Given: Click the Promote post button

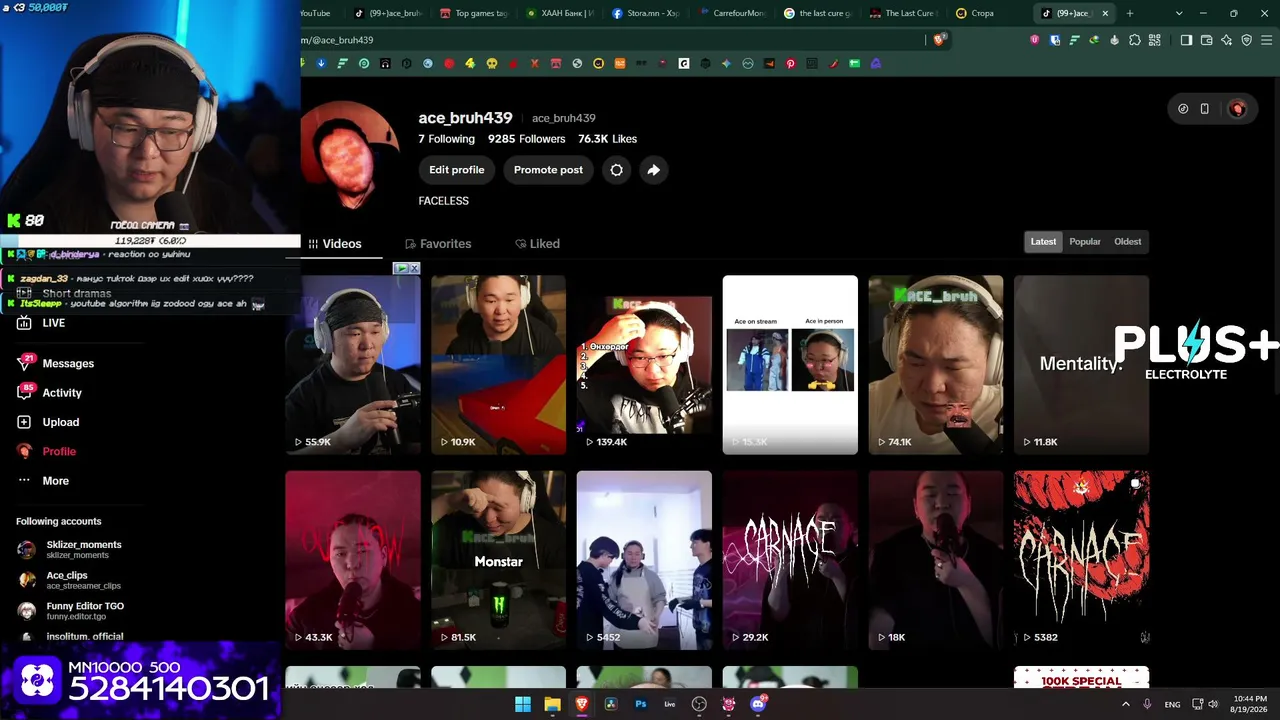Looking at the screenshot, I should [x=548, y=170].
